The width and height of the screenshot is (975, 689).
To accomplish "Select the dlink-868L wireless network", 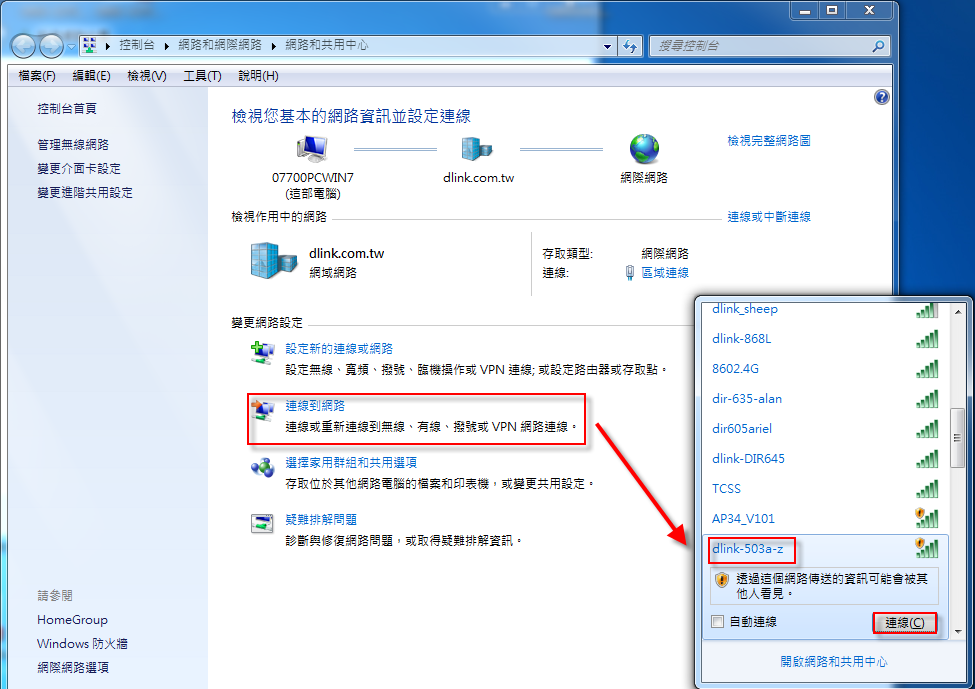I will tap(741, 339).
